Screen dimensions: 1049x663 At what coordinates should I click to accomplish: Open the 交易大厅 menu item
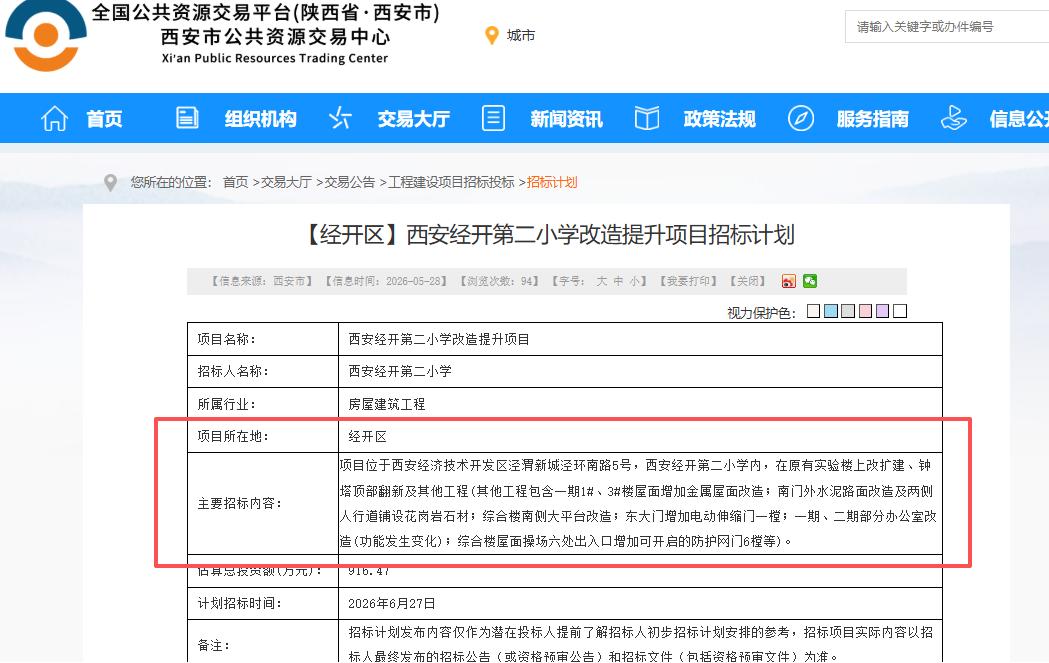point(413,119)
